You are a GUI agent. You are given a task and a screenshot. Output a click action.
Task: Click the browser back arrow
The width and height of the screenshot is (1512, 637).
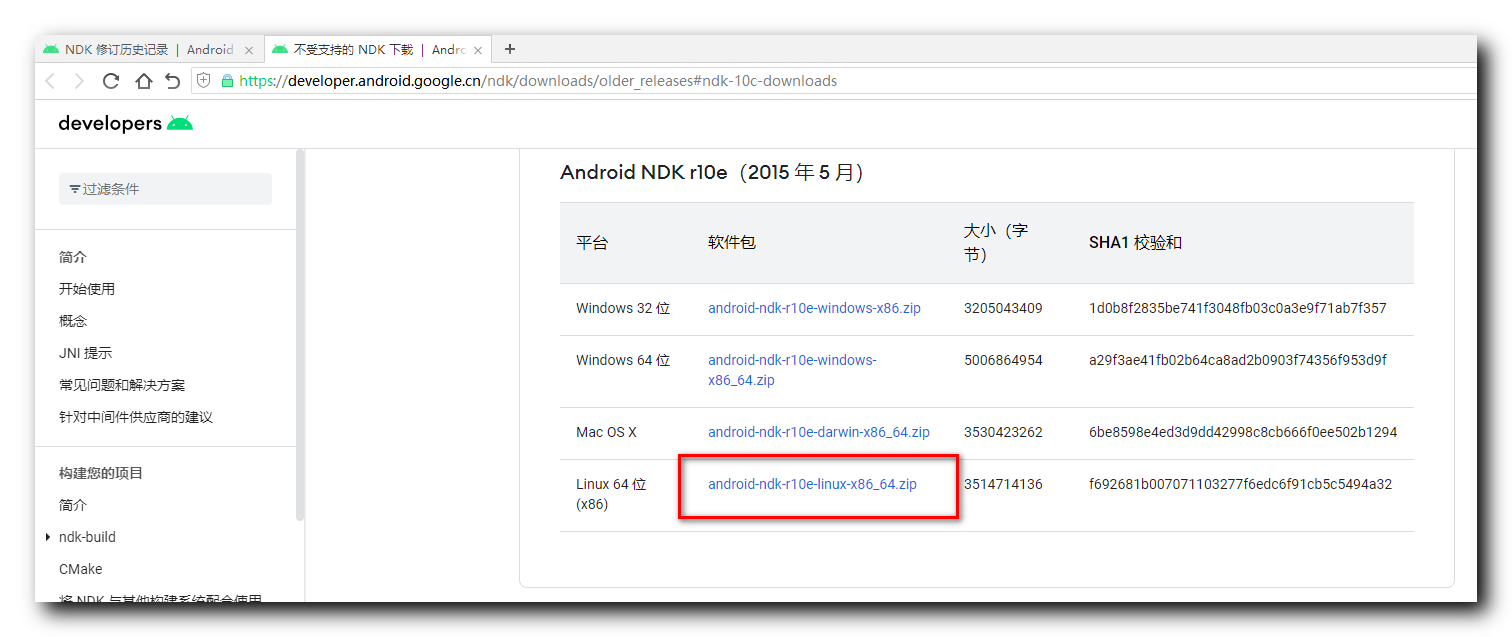point(50,81)
